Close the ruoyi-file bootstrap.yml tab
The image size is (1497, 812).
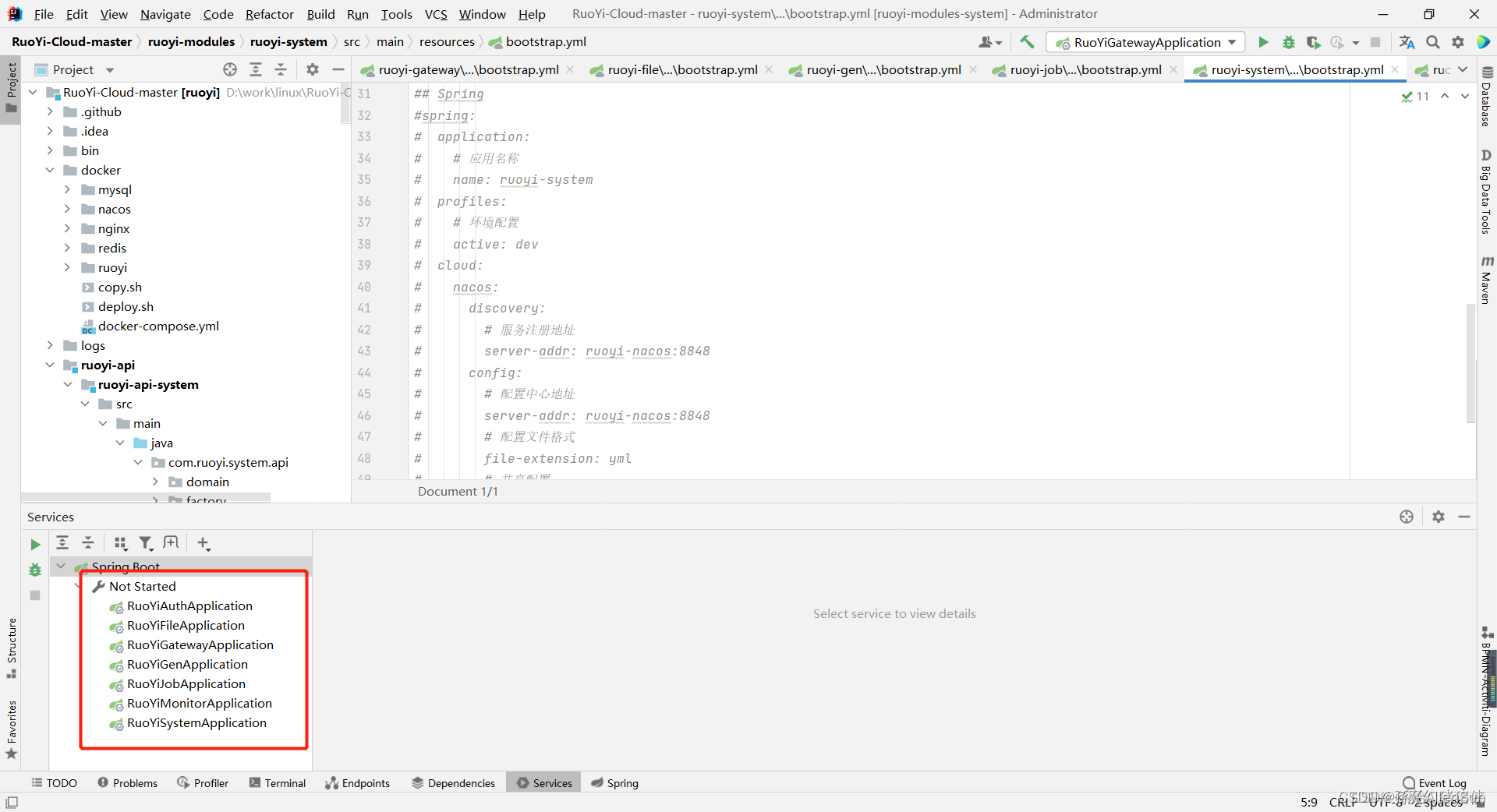click(x=769, y=69)
